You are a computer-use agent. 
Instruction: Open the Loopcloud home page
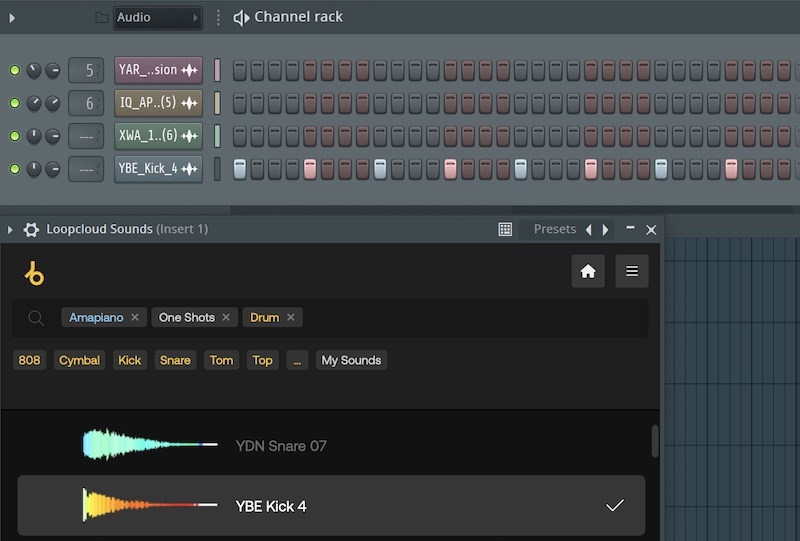pos(588,271)
